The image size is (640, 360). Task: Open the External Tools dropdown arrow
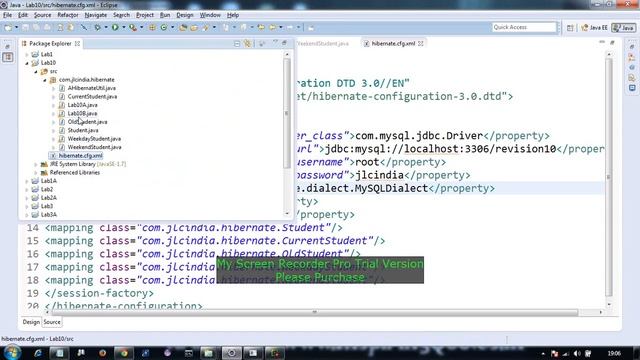(142, 27)
